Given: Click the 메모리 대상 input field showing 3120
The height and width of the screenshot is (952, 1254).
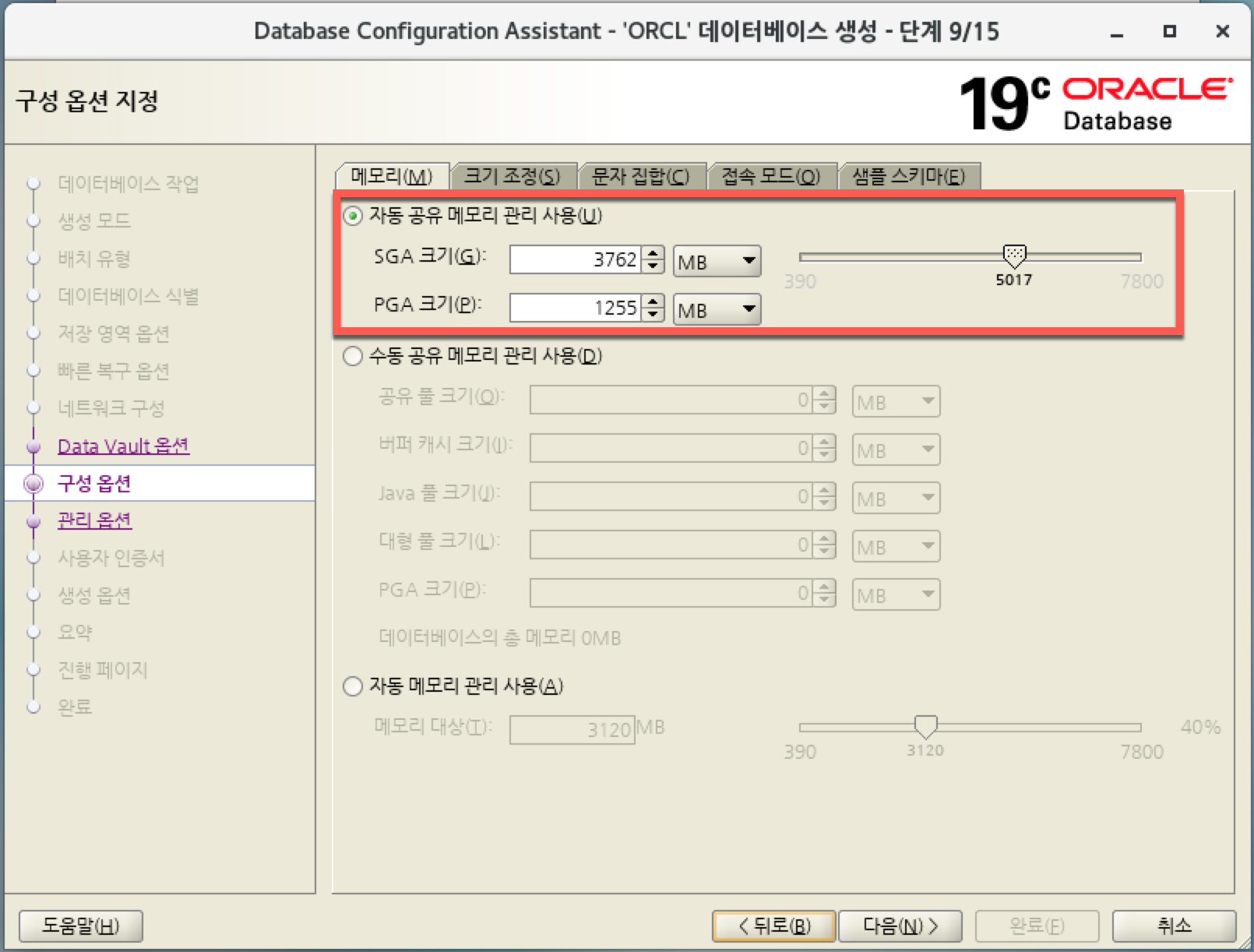Looking at the screenshot, I should [x=572, y=730].
